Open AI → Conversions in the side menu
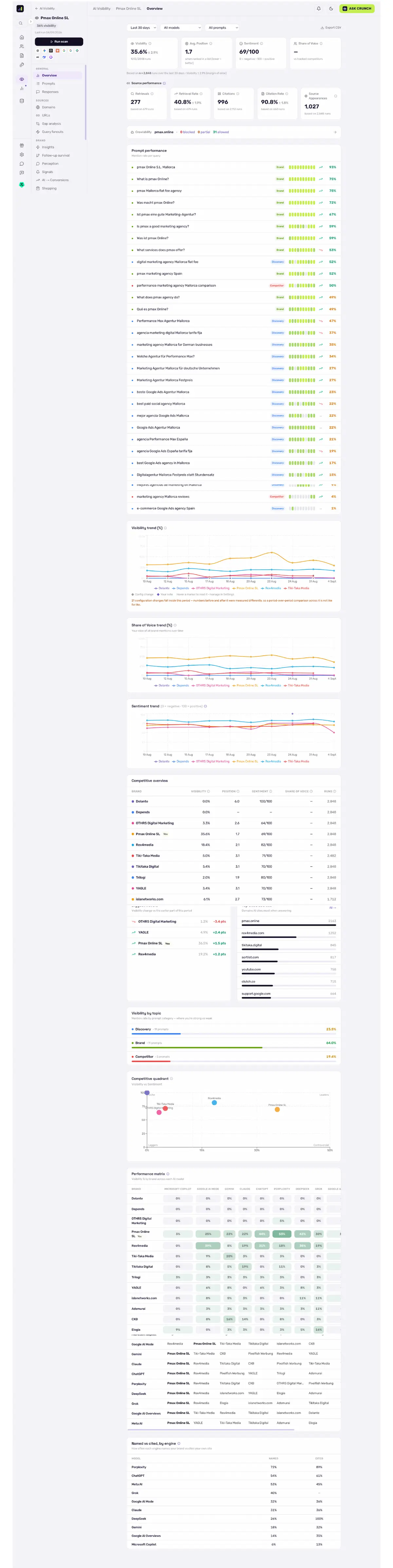 59,180
